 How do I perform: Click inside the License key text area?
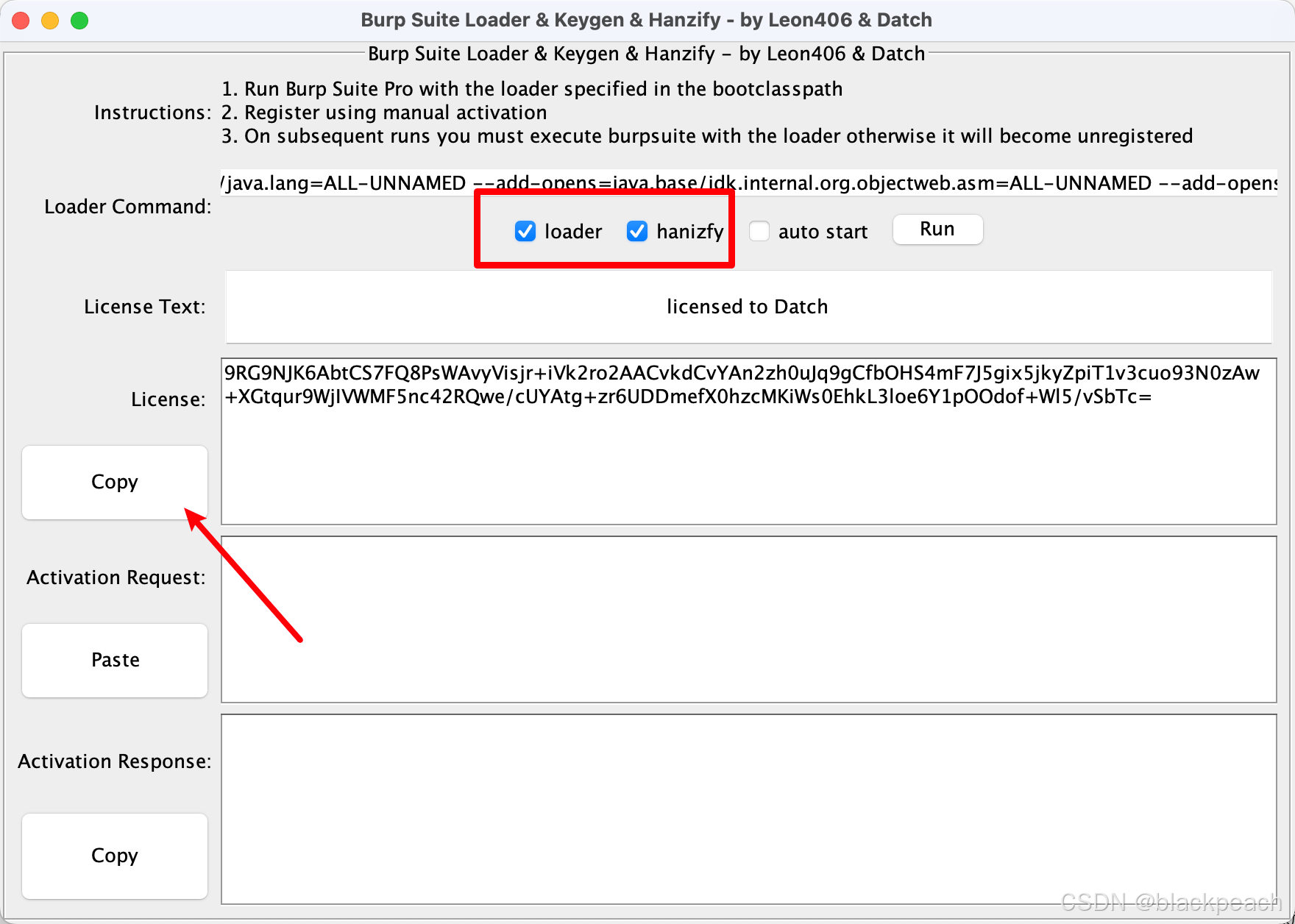748,441
